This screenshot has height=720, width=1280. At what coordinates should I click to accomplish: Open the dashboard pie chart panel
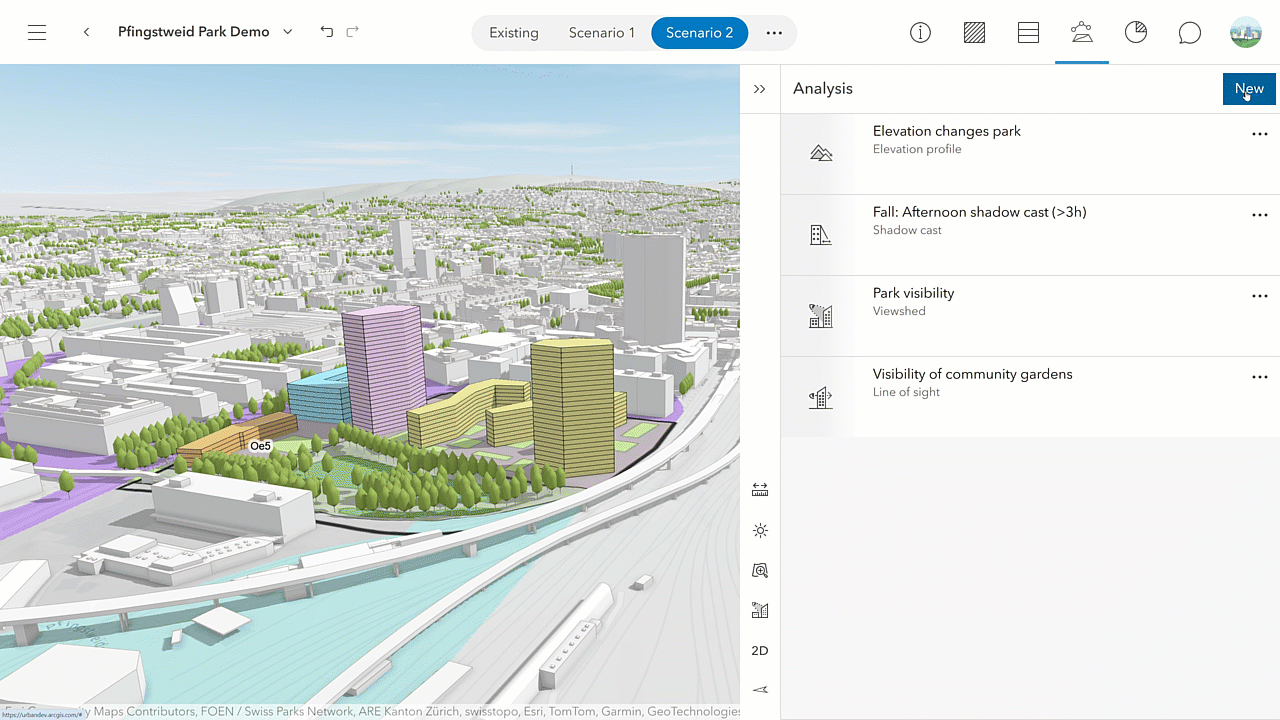pyautogui.click(x=1136, y=32)
